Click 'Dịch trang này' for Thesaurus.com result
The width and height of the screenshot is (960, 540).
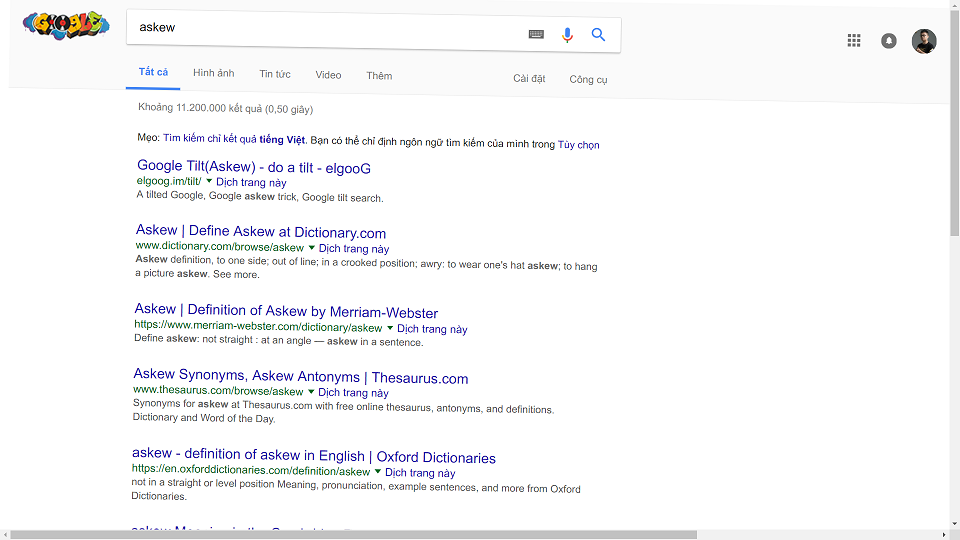tap(353, 392)
